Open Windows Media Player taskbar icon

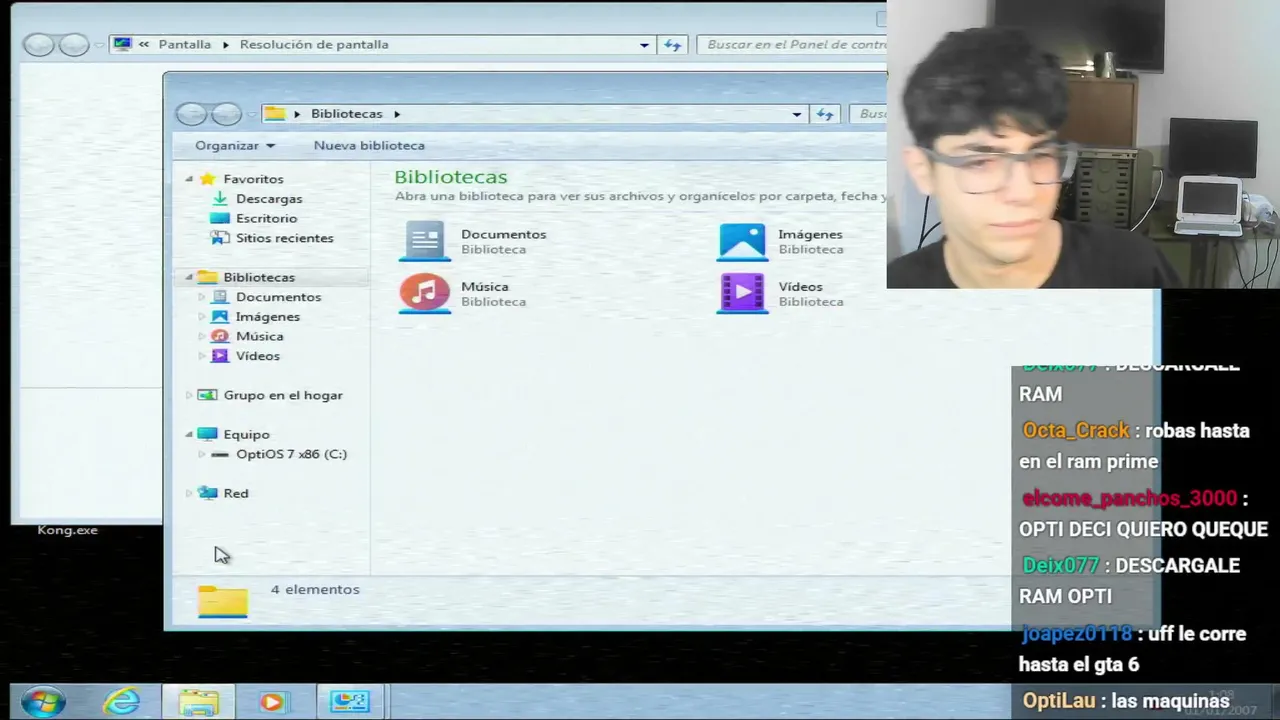pyautogui.click(x=272, y=702)
